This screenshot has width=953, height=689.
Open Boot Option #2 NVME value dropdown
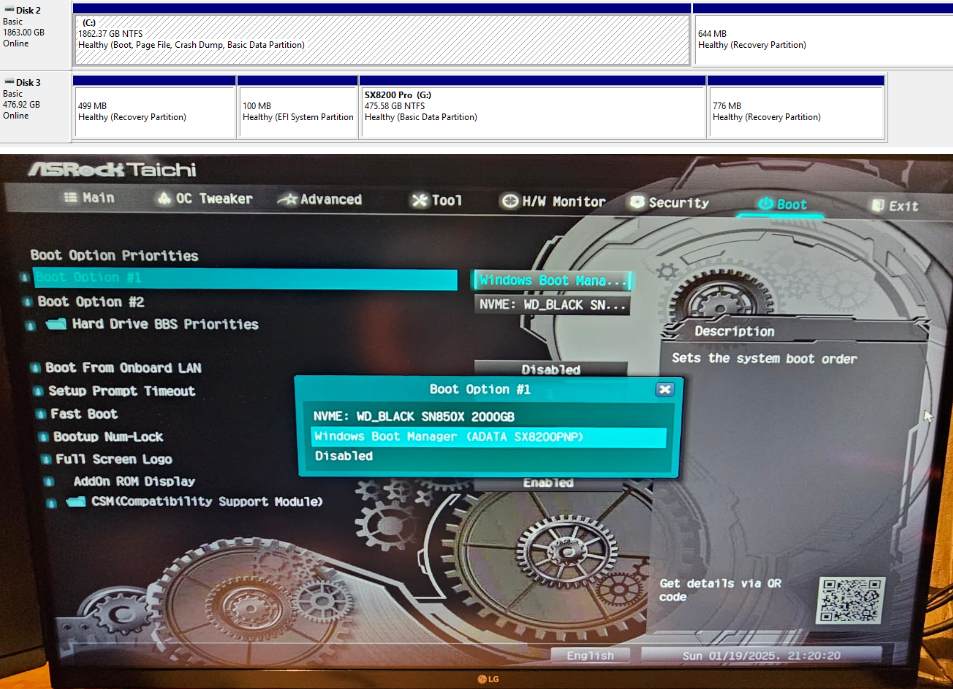click(x=551, y=305)
